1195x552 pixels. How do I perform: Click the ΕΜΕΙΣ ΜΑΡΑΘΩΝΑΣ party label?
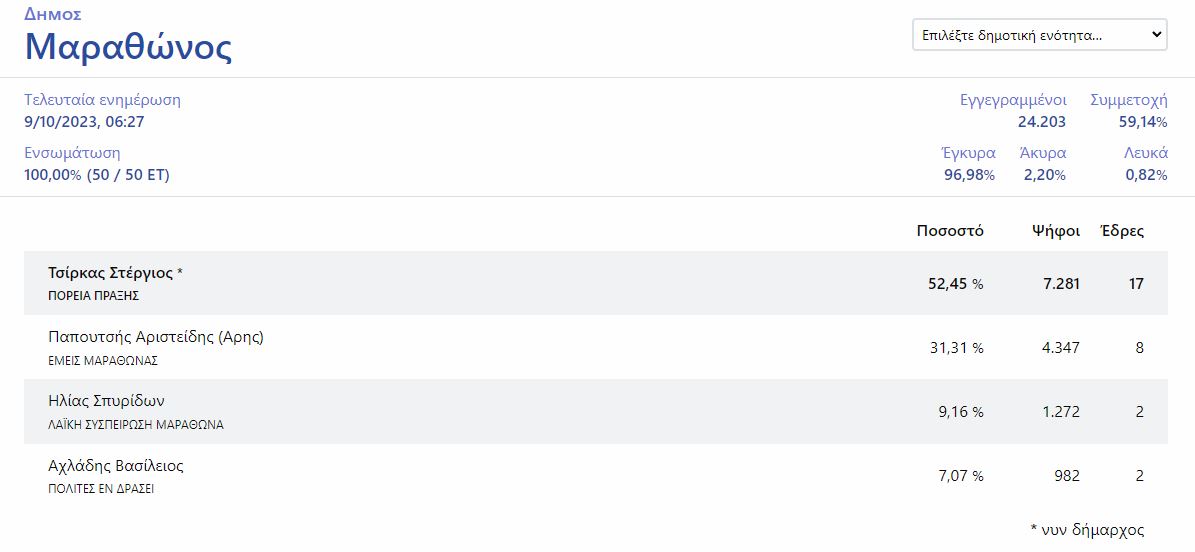tap(103, 360)
